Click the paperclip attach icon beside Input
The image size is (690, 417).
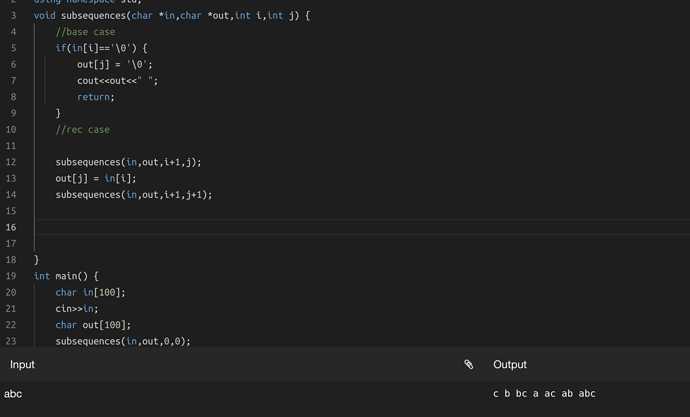point(469,364)
